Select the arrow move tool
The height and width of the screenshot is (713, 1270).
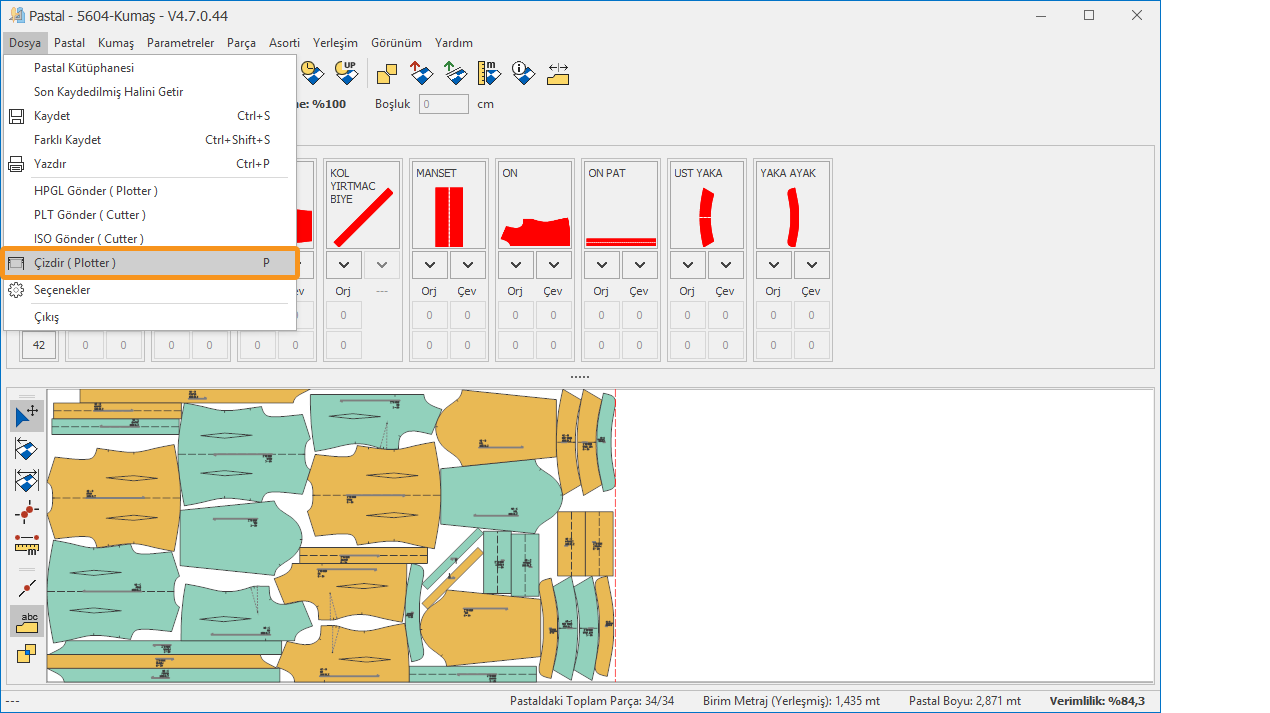[x=27, y=416]
